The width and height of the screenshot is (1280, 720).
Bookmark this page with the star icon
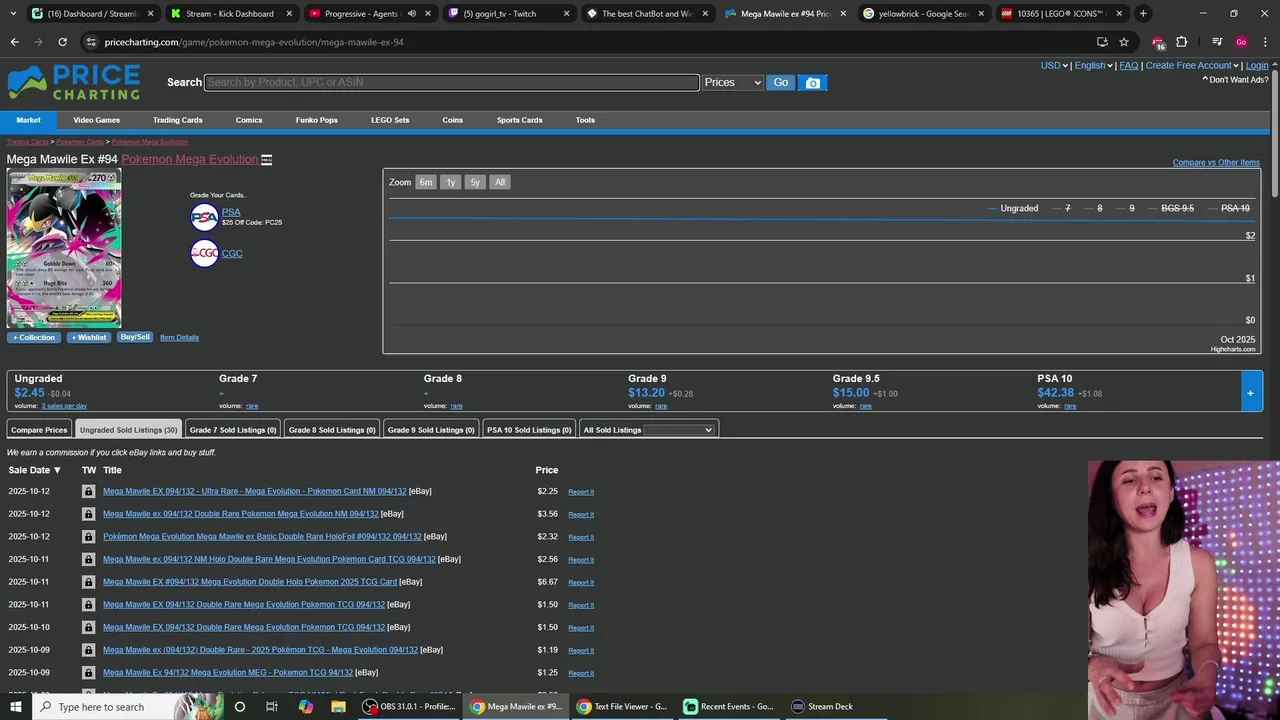pyautogui.click(x=1124, y=42)
